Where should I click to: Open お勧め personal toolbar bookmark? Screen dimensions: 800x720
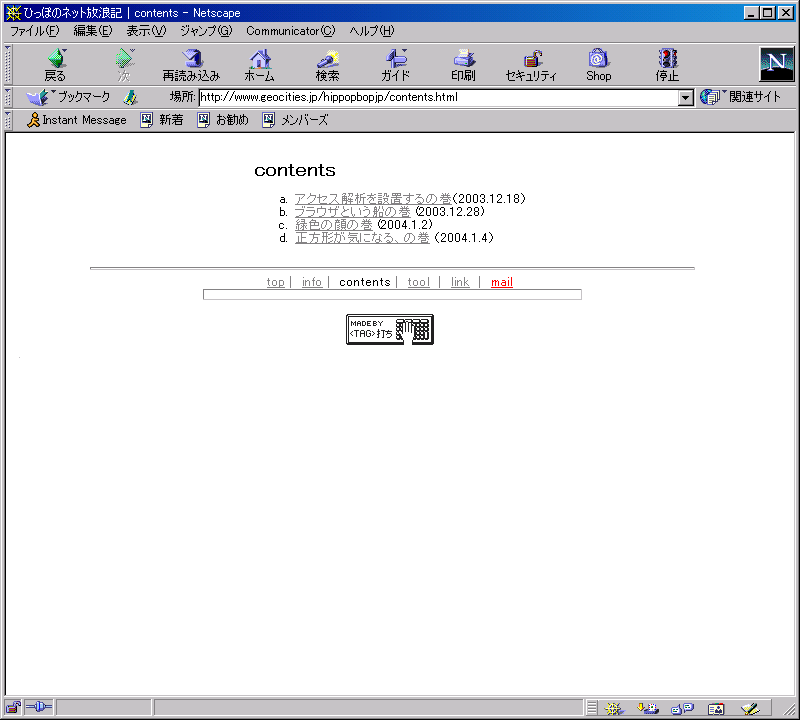[223, 120]
